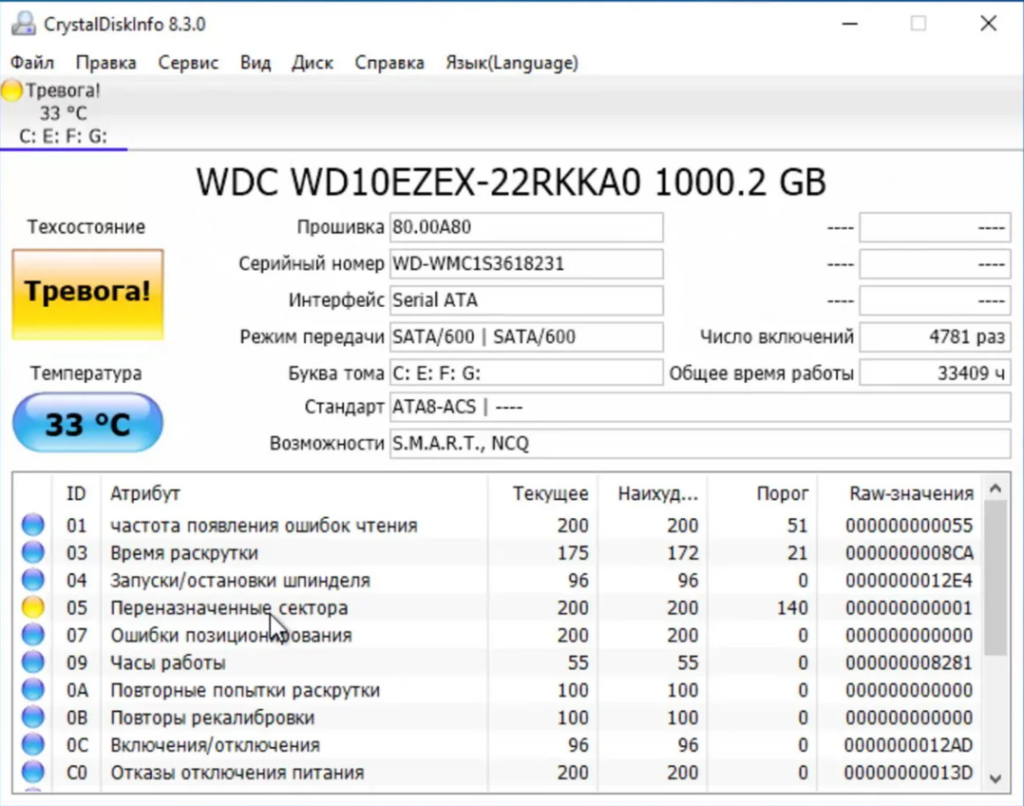Select the row Повторы рекалибровки
1024x806 pixels.
[499, 717]
